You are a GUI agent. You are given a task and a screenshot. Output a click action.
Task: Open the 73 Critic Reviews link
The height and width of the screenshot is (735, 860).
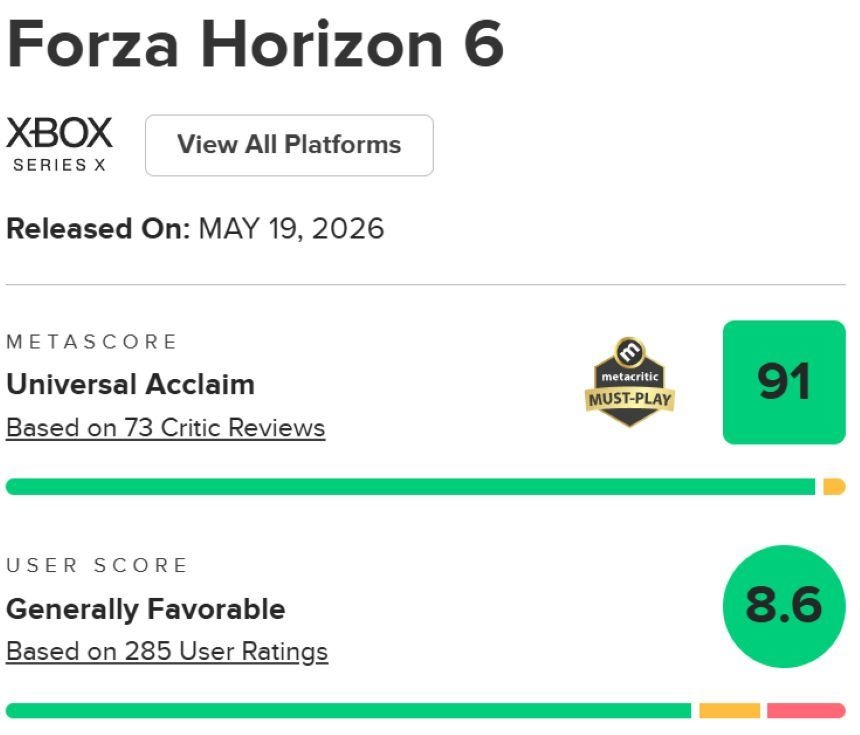[x=166, y=428]
